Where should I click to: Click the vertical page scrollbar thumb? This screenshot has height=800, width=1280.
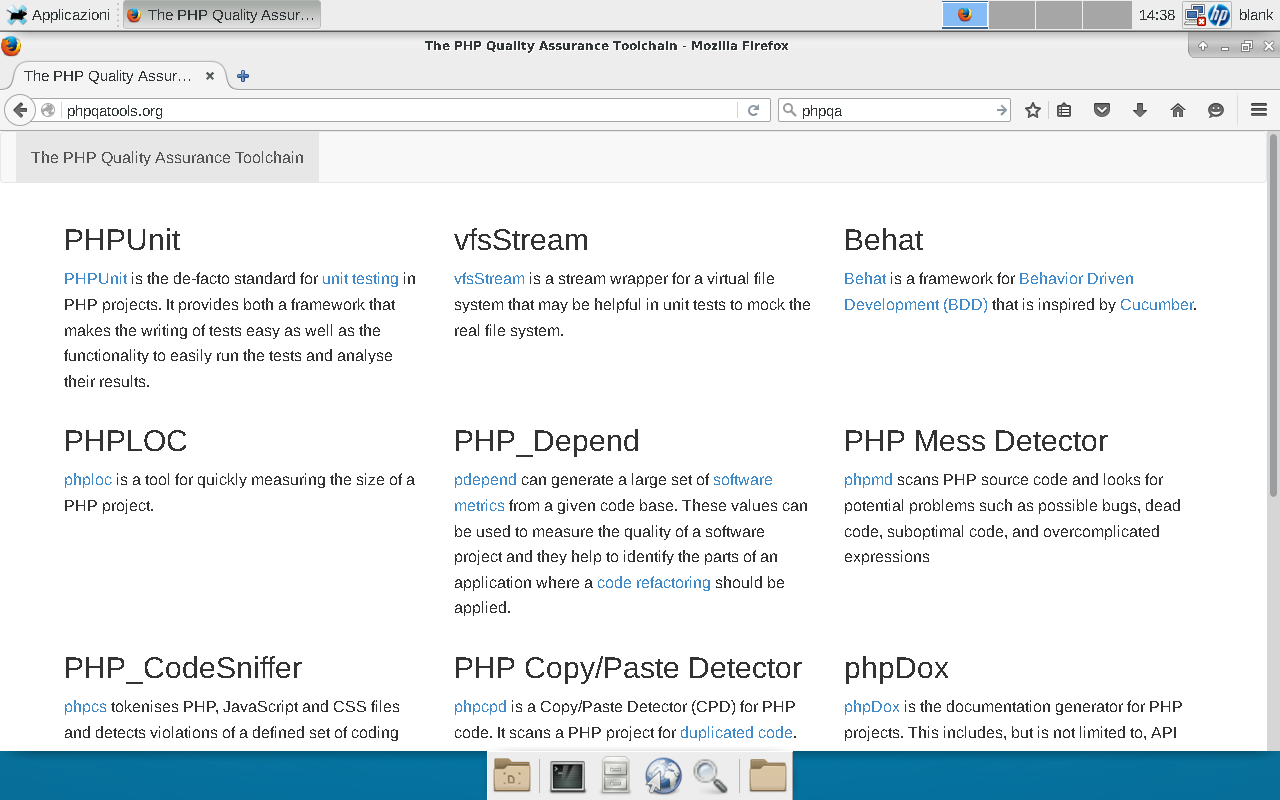[1273, 315]
